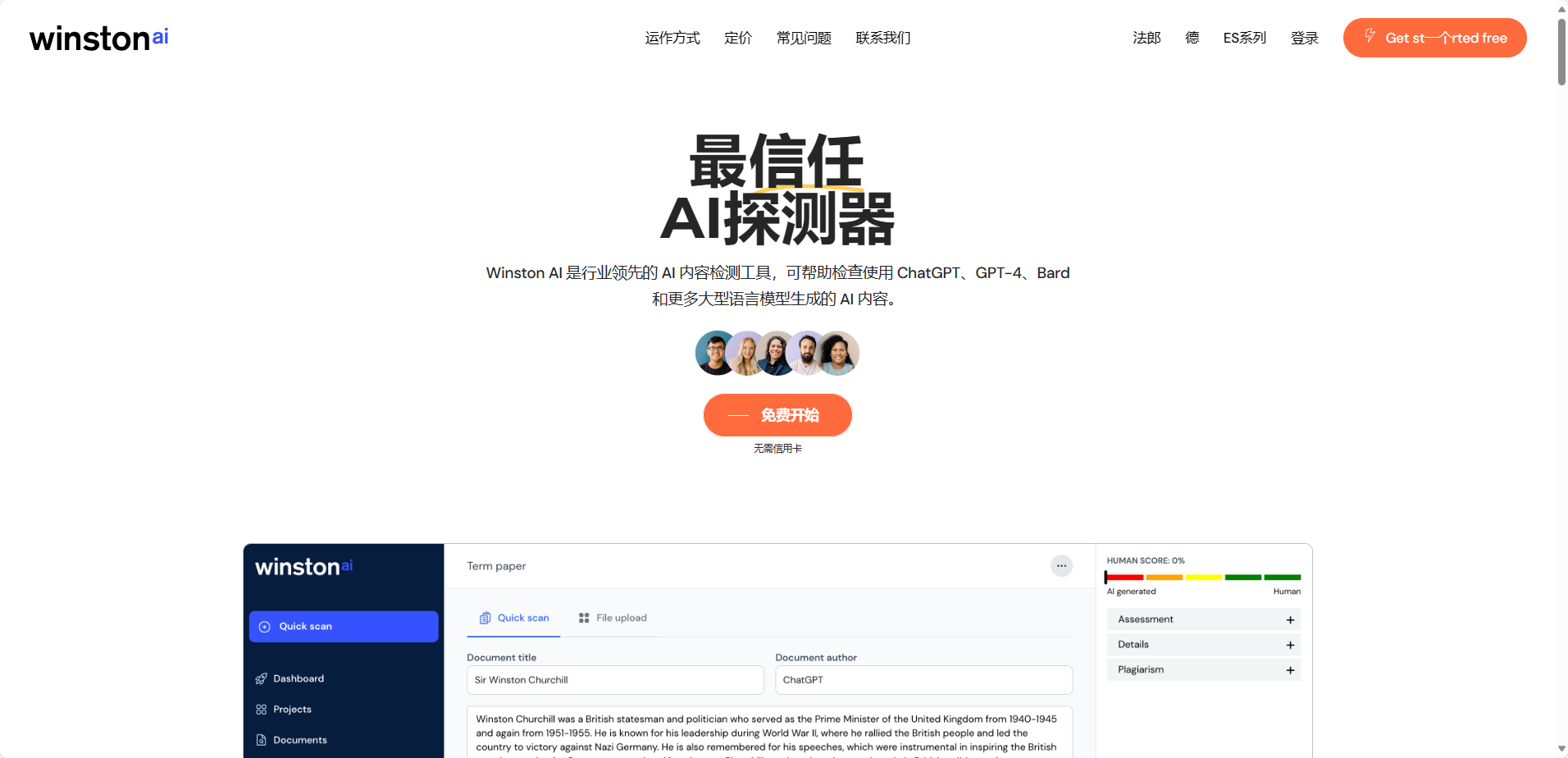Viewport: 1568px width, 758px height.
Task: Click the Get started free button
Action: (1435, 38)
